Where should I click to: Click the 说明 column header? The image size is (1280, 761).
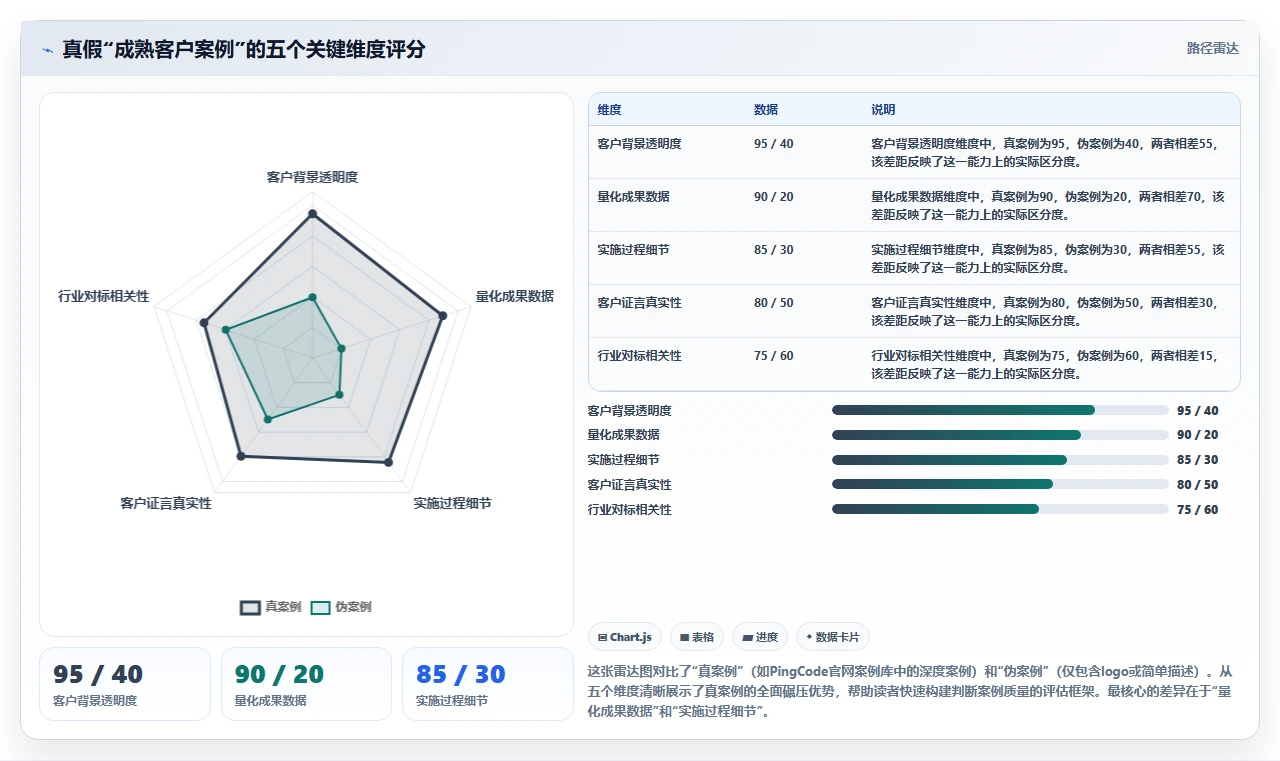click(x=883, y=110)
